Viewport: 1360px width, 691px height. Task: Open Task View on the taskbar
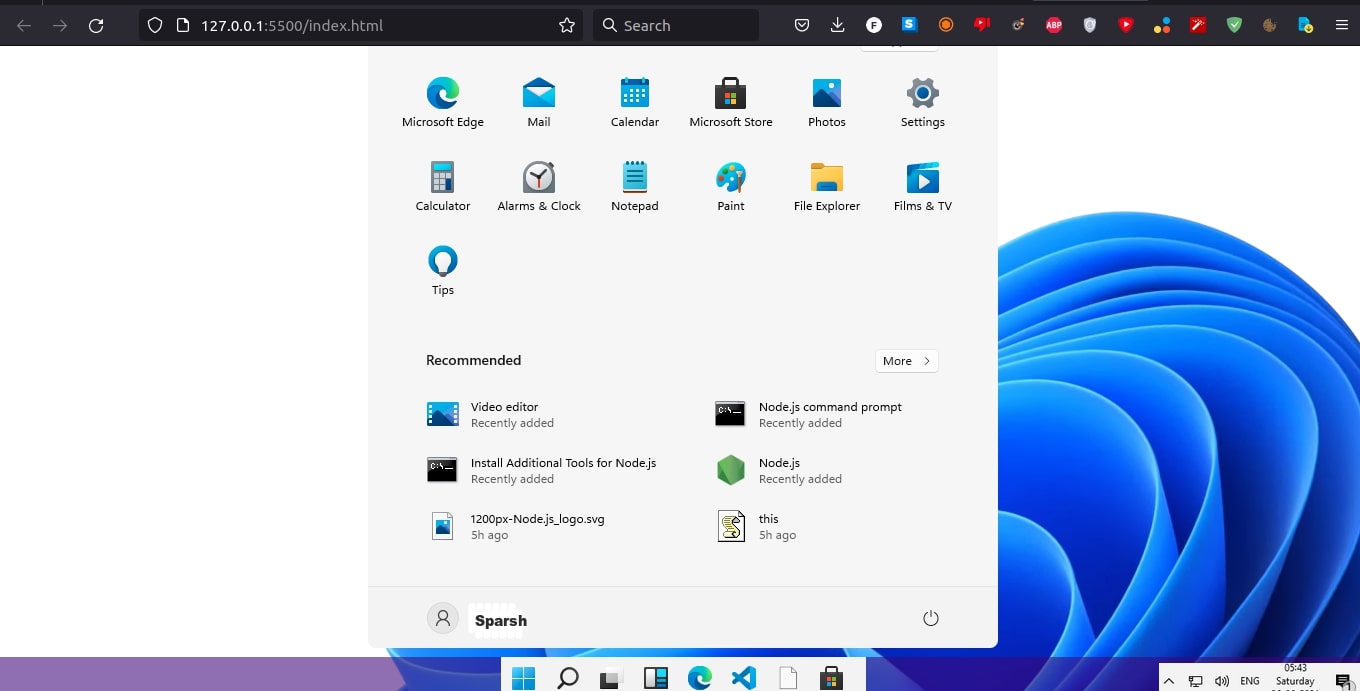612,678
